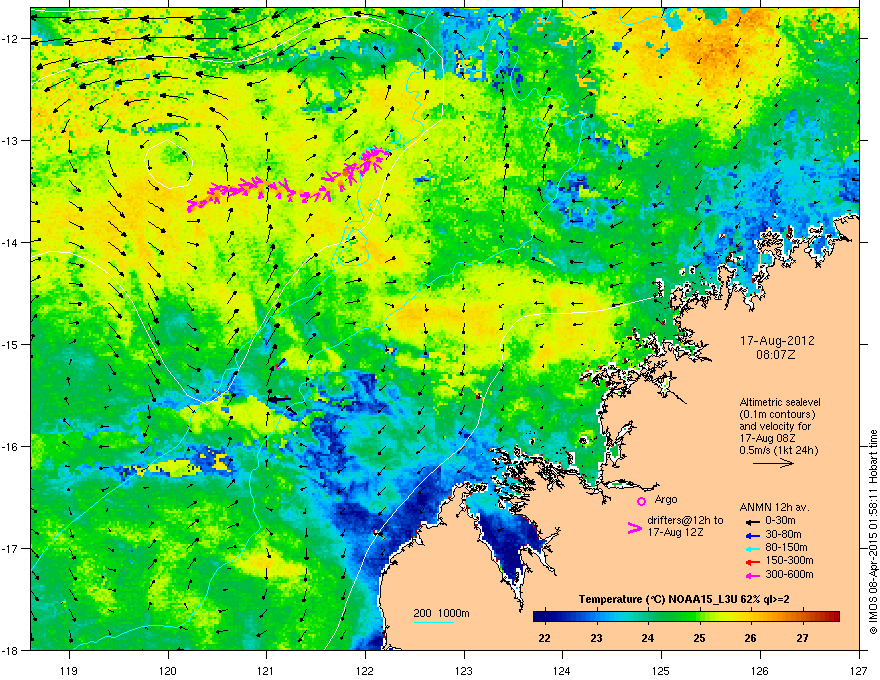This screenshot has width=880, height=680.
Task: Click the 0.5m/s (1kt 24h) label
Action: [778, 451]
